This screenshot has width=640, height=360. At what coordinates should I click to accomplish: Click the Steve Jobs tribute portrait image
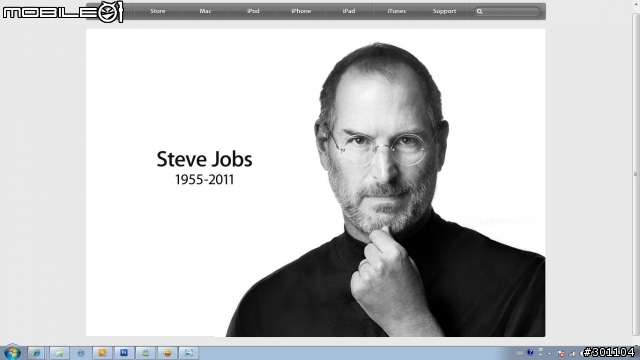(316, 182)
